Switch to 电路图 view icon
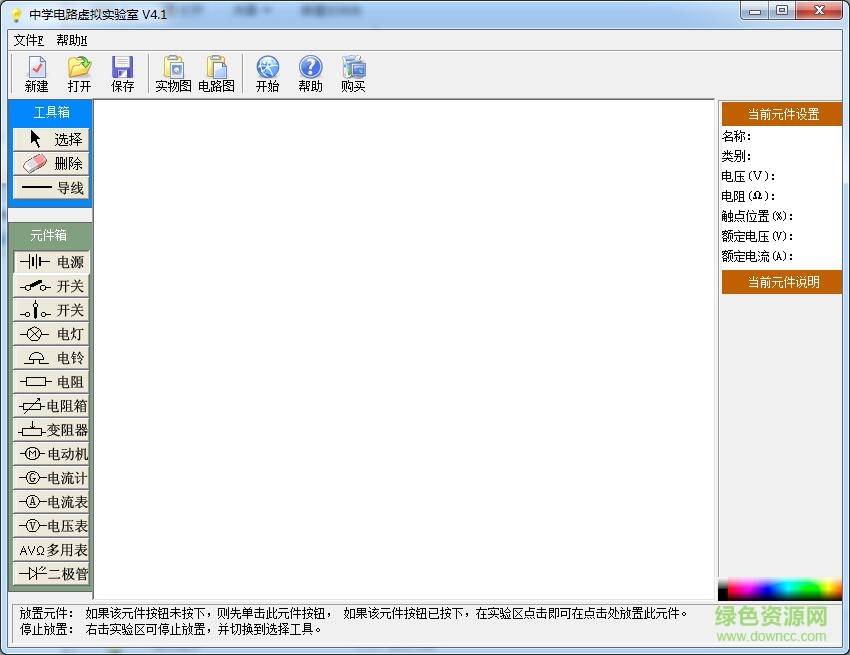Image resolution: width=850 pixels, height=655 pixels. click(x=216, y=74)
